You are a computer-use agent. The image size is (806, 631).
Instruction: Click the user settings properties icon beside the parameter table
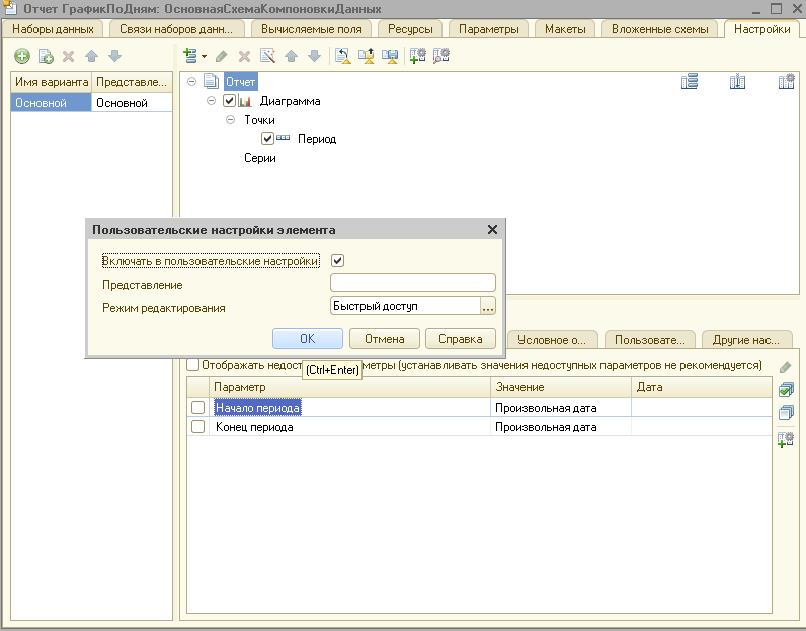(x=786, y=438)
